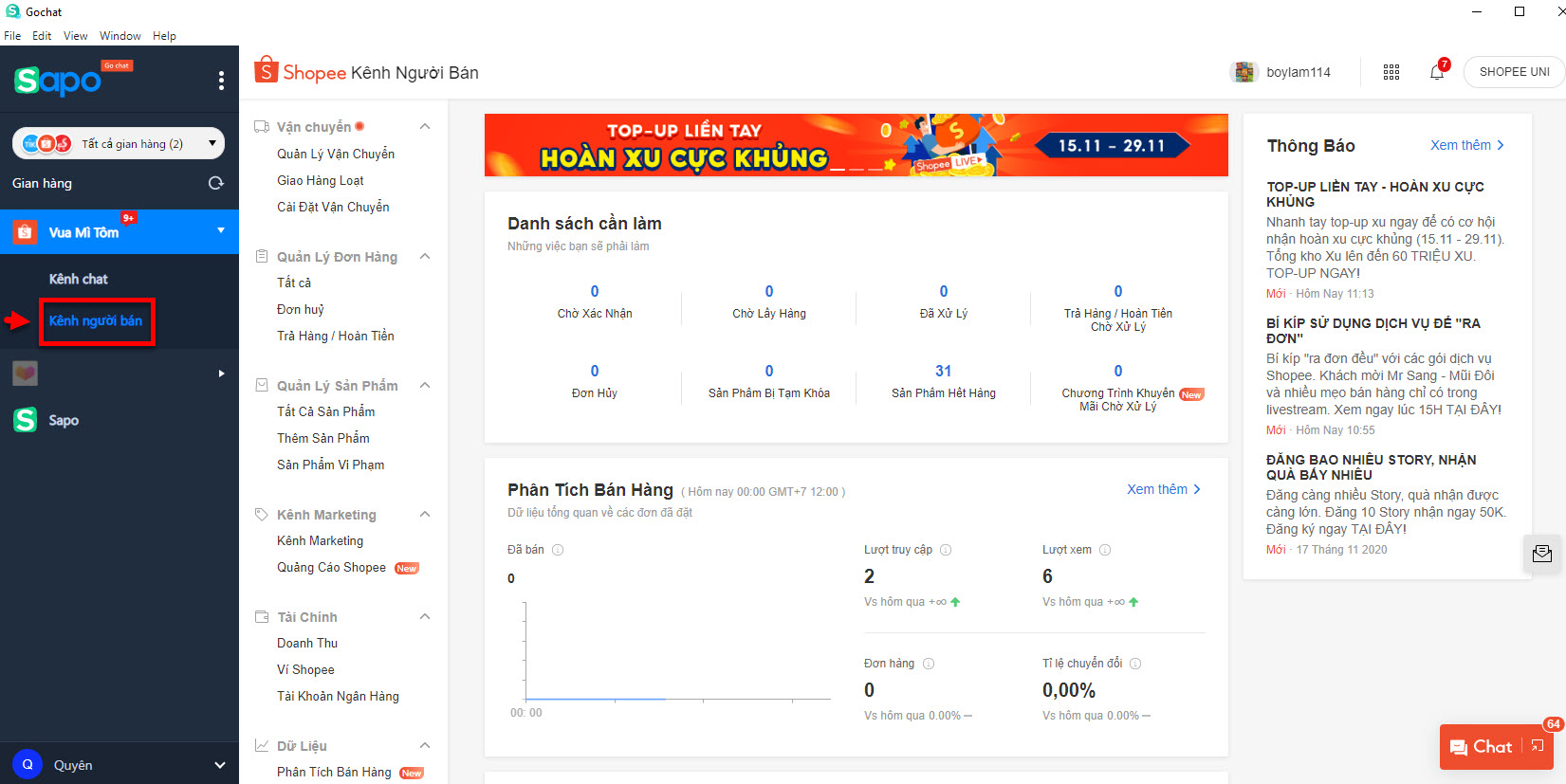Select Kênh chat in the sidebar

click(x=79, y=279)
